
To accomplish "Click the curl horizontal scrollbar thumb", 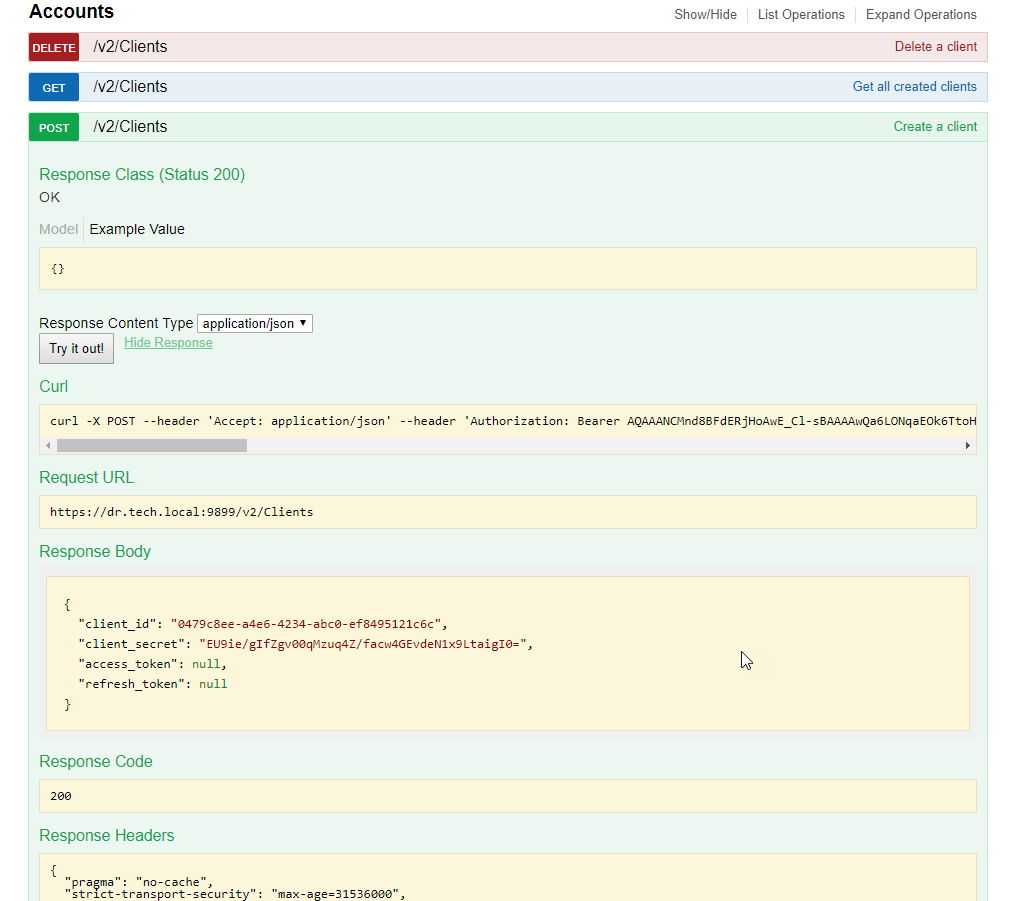I will 151,445.
